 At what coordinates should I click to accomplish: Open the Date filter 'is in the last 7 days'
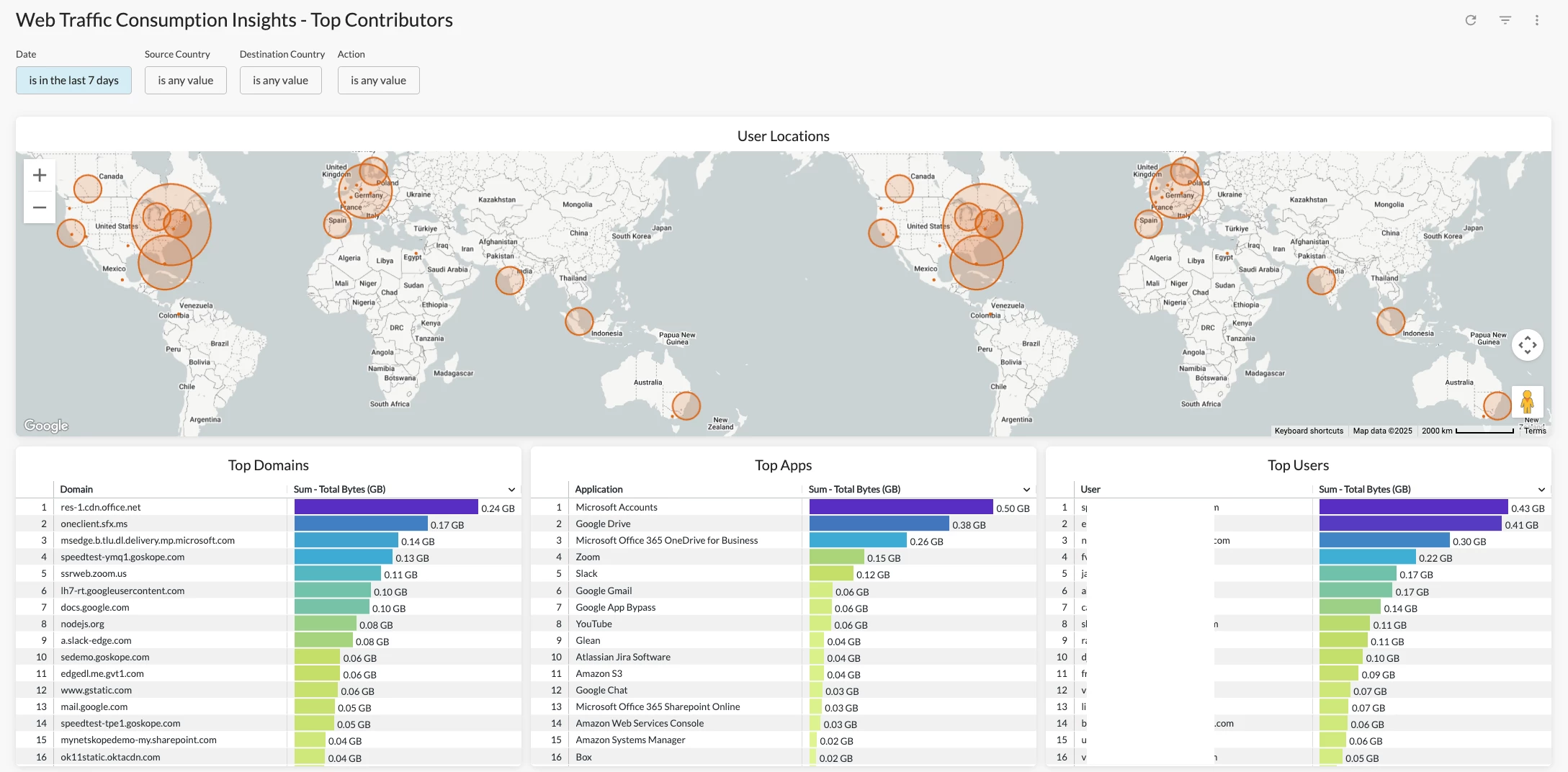click(73, 81)
